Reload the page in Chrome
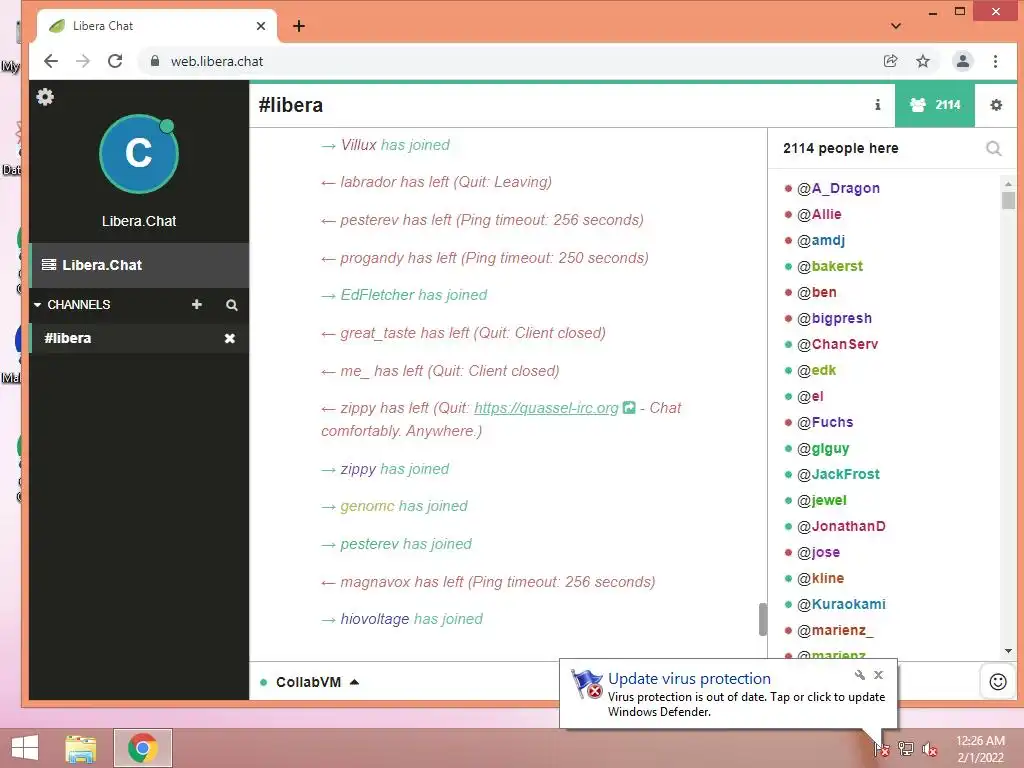Image resolution: width=1024 pixels, height=768 pixels. (x=115, y=61)
